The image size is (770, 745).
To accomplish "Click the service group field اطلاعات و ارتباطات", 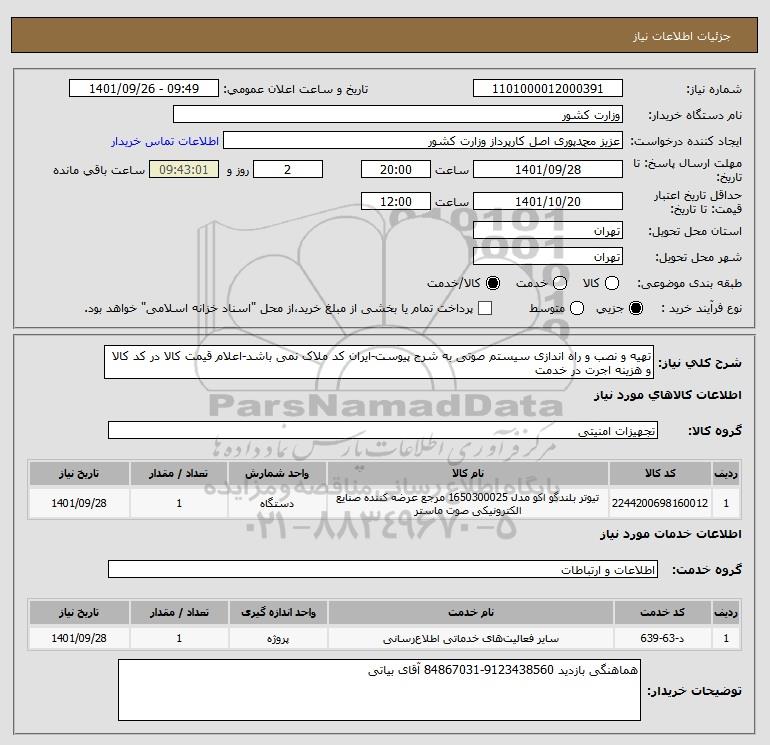I will pos(383,570).
